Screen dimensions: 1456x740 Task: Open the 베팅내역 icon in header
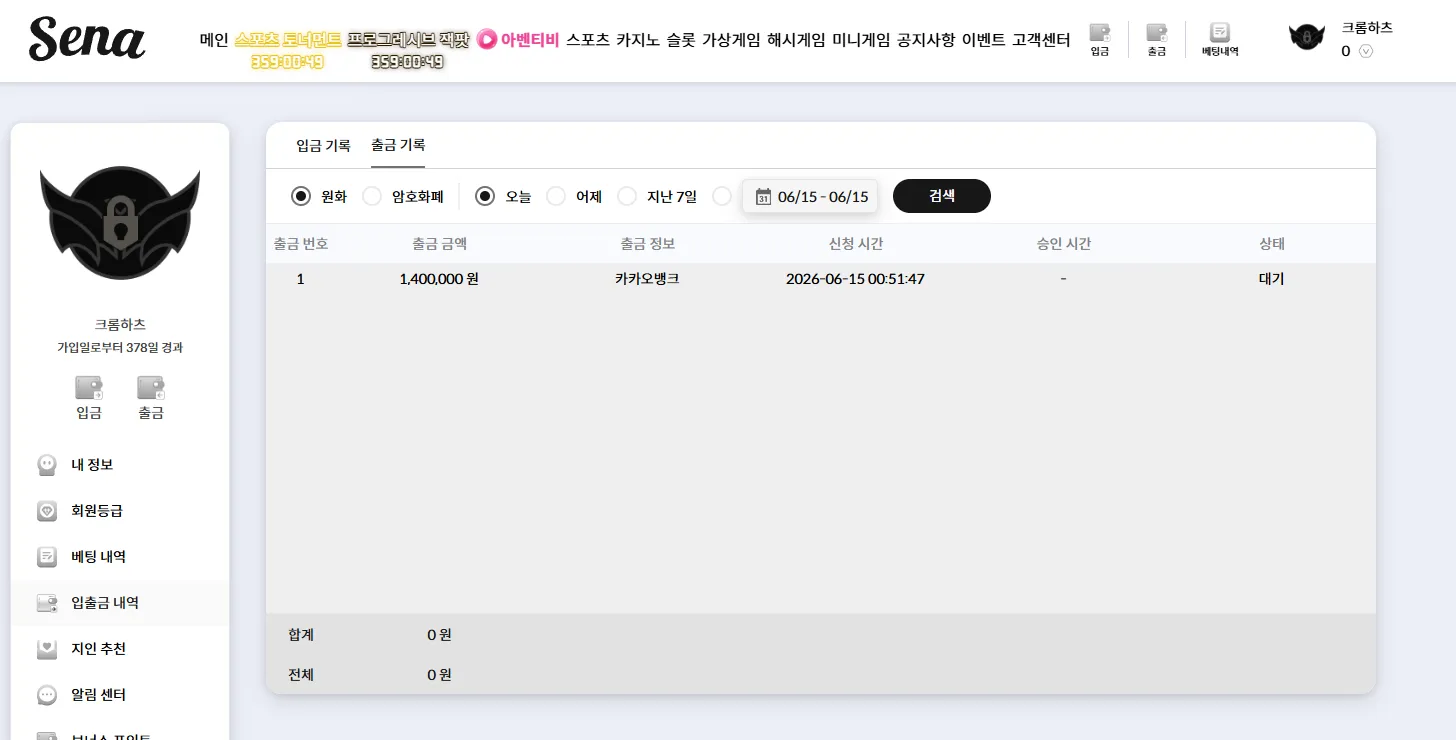(x=1220, y=39)
